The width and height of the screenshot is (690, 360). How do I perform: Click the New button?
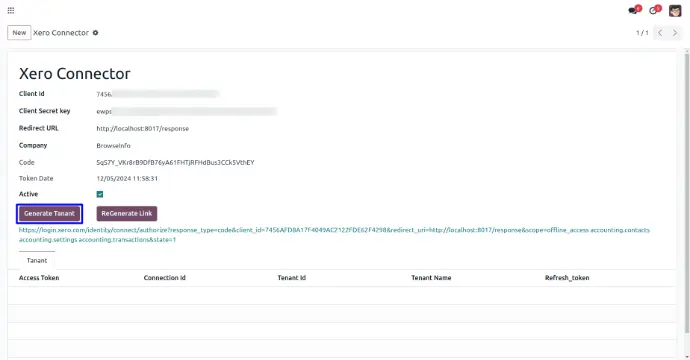coord(19,33)
